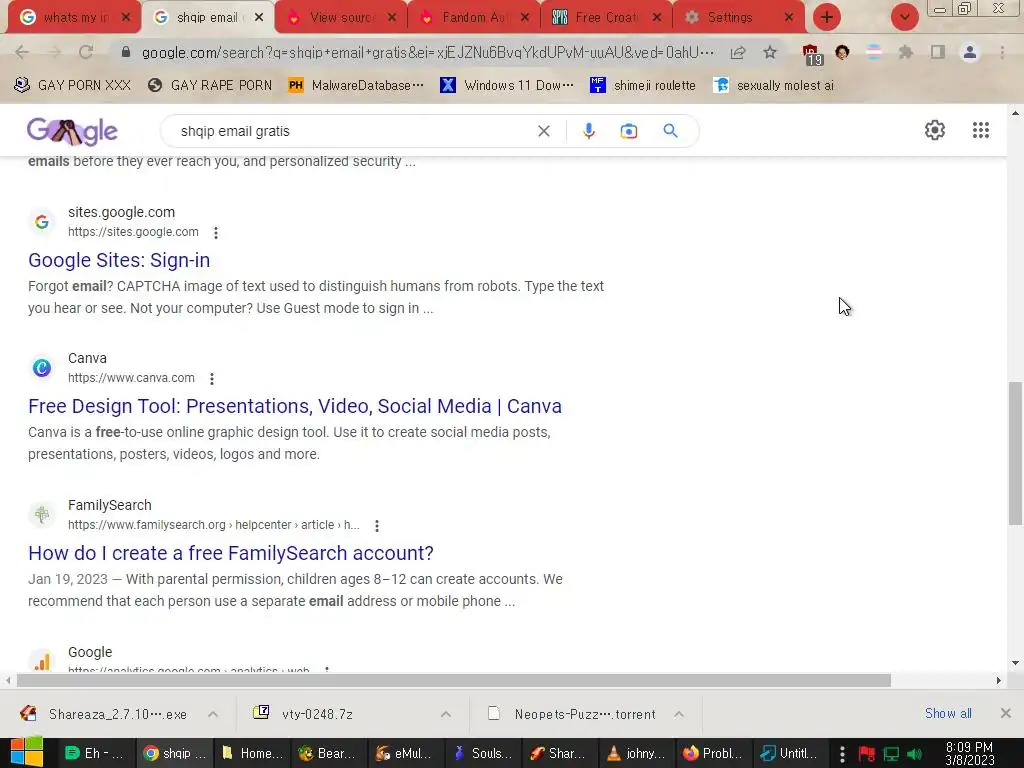Expand options for vty-0248.7z download
Screen dimensions: 1024x768
click(445, 714)
